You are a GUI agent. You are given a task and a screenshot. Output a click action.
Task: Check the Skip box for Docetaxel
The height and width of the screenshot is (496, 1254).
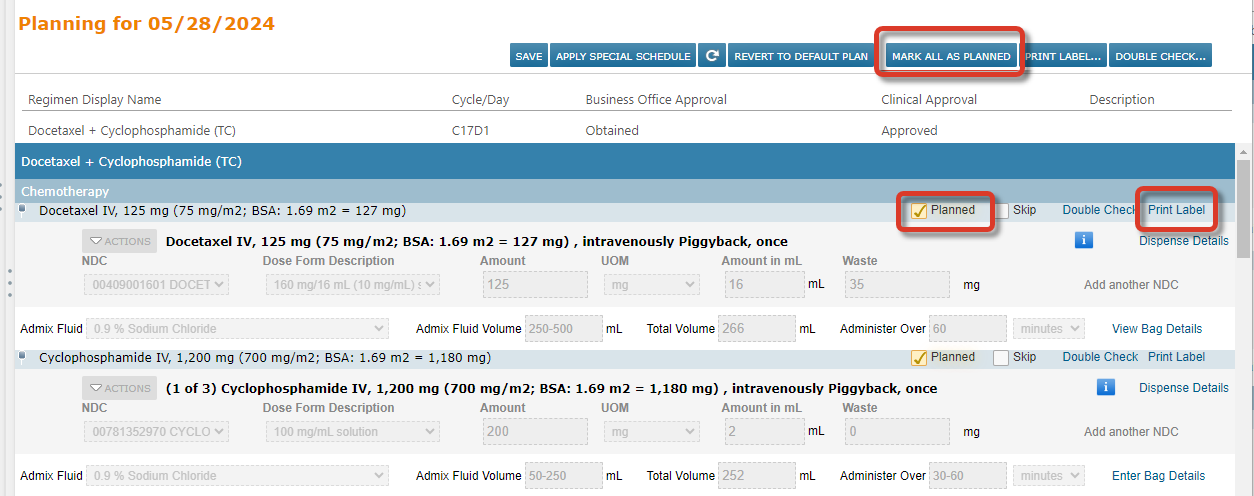click(1001, 211)
